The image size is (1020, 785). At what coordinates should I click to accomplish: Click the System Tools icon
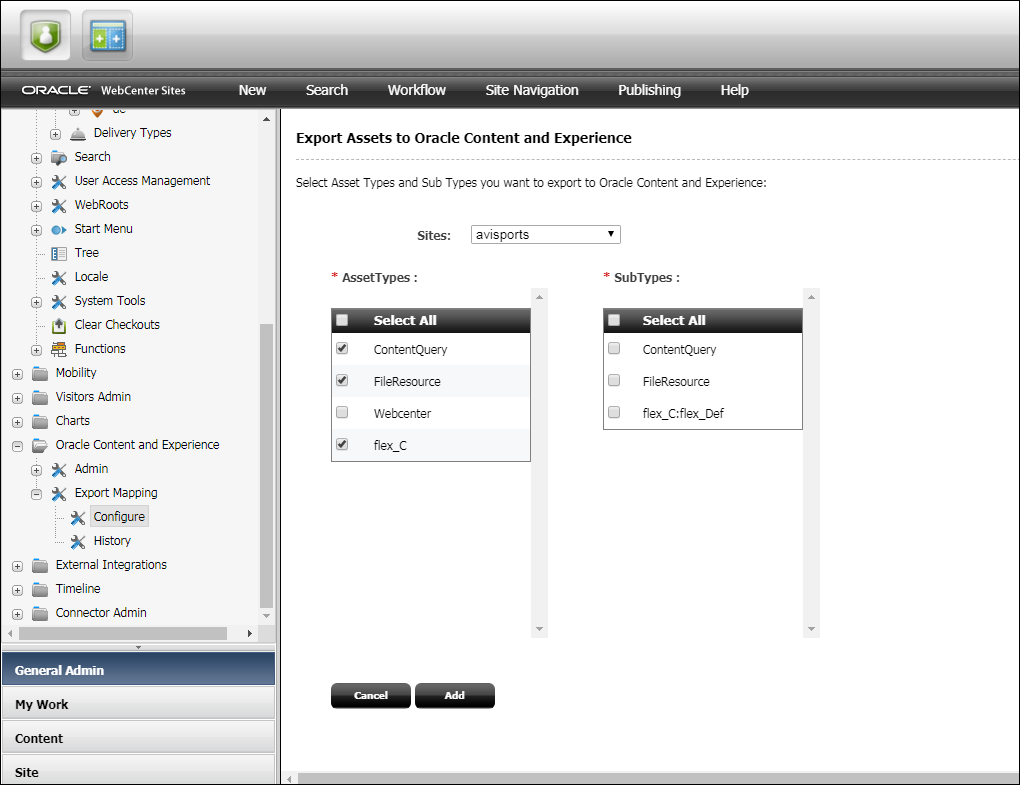click(59, 302)
